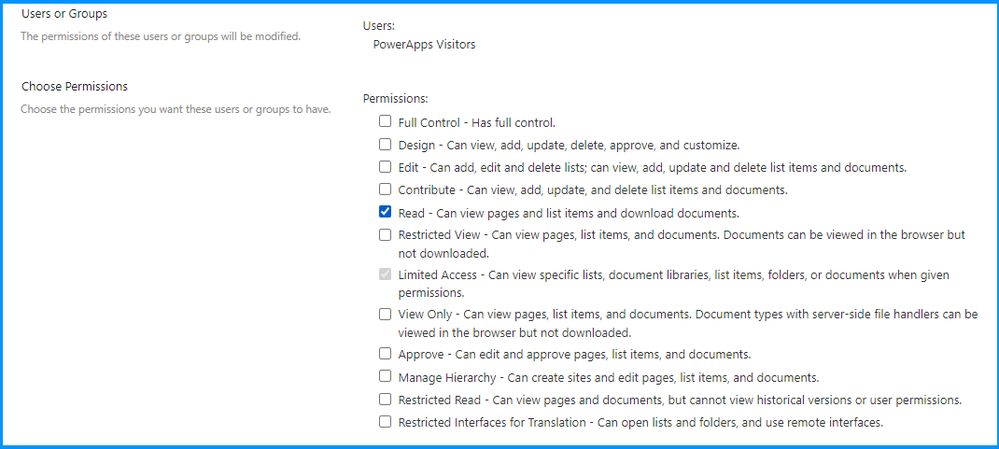Click the greyed-out Limited Access checkbox
The width and height of the screenshot is (999, 449).
385,274
